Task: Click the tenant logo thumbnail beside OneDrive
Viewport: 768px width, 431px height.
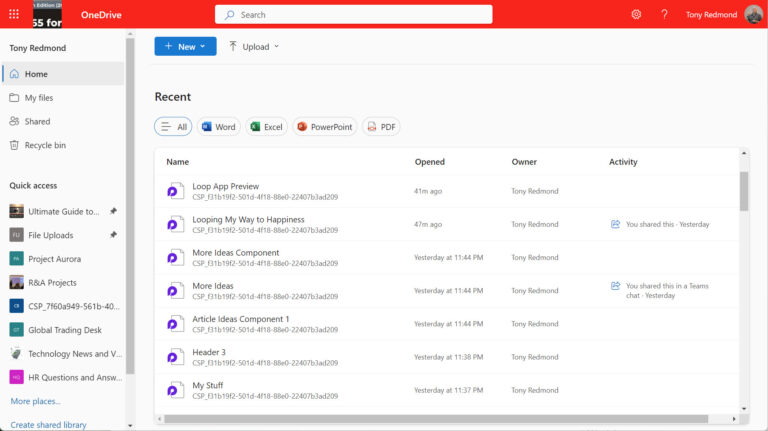Action: pyautogui.click(x=47, y=14)
